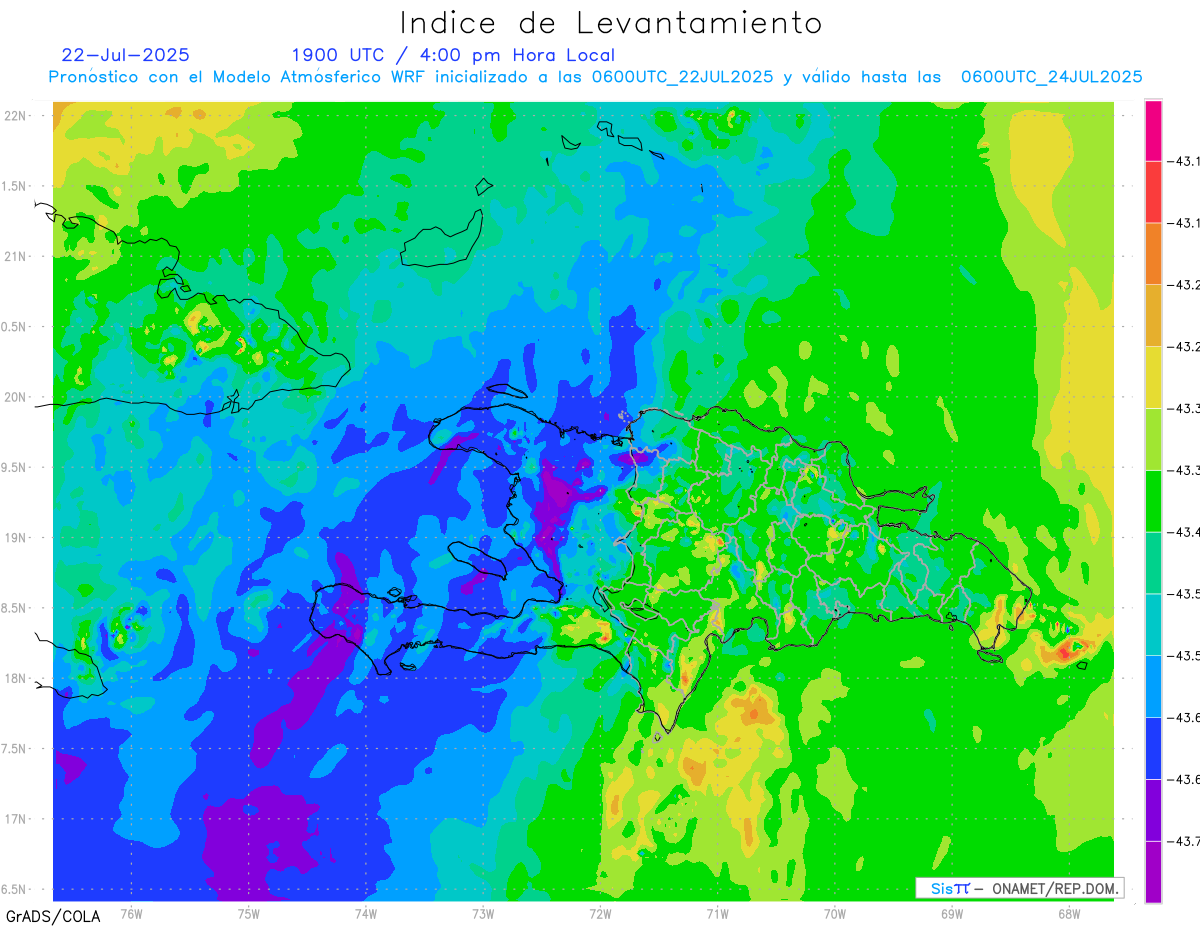Click the bottom purple swatch in the legend
Screen dimensions: 1200x927
1153,871
